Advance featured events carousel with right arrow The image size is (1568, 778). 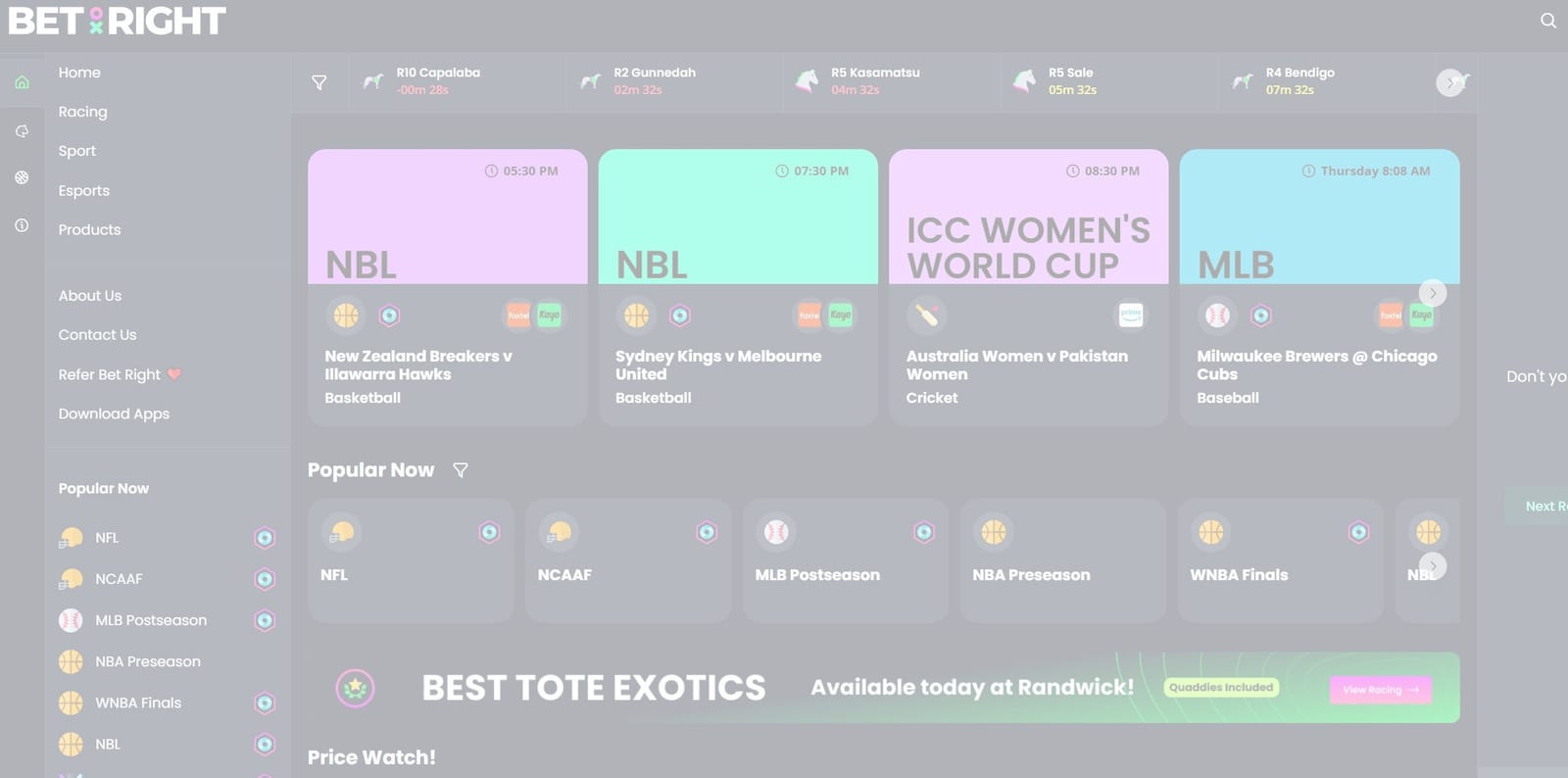point(1432,293)
